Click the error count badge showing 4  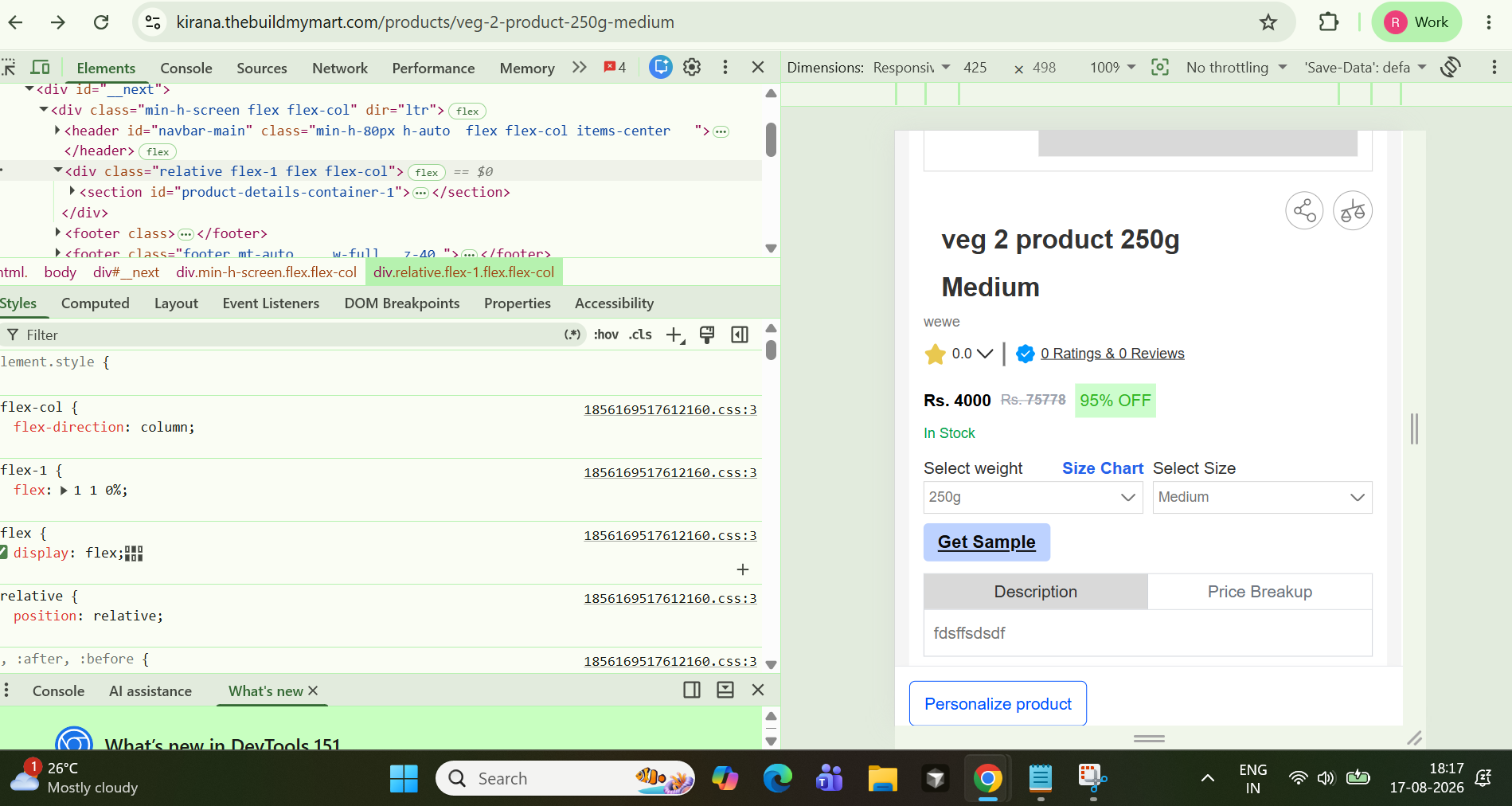point(615,68)
